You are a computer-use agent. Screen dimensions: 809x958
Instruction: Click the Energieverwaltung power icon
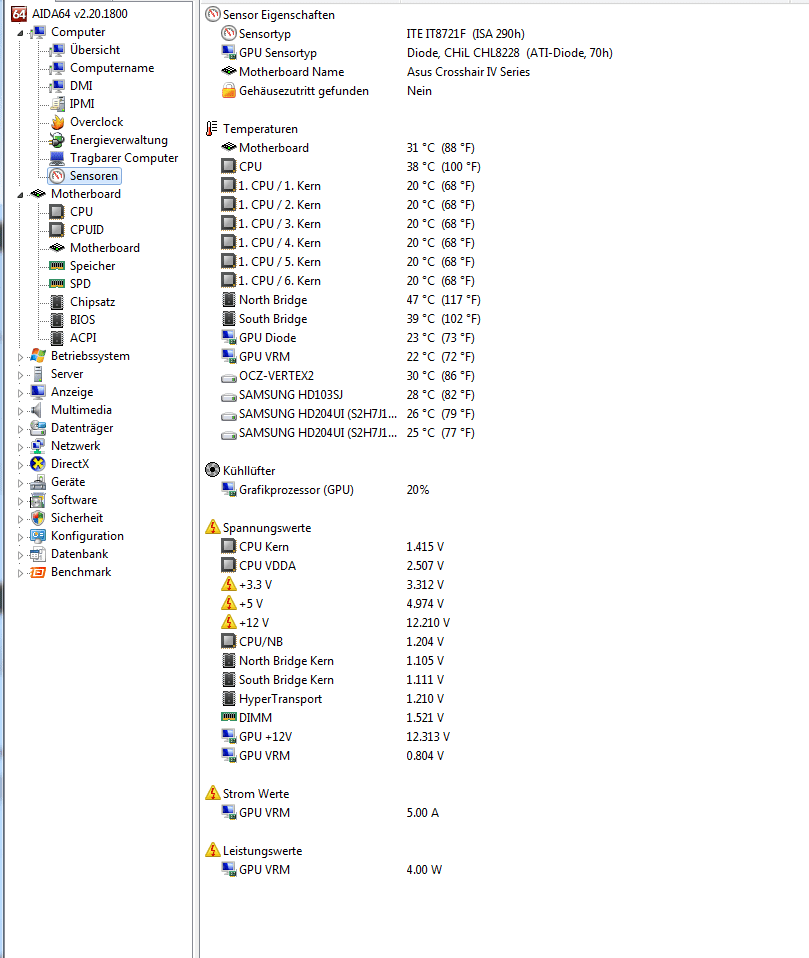pyautogui.click(x=57, y=140)
